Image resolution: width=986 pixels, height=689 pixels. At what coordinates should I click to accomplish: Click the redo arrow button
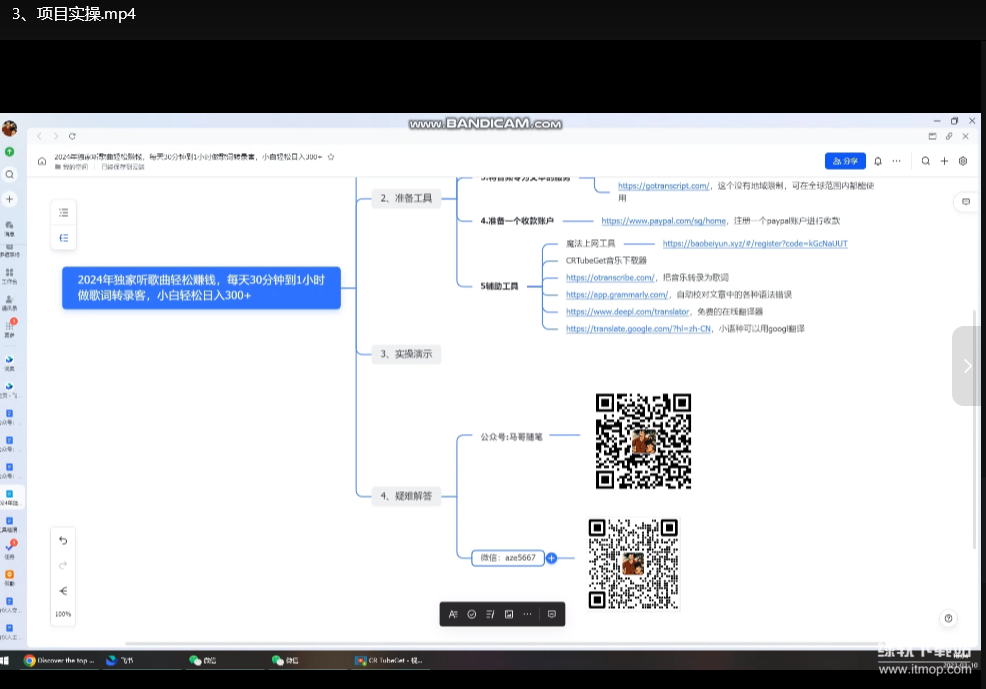63,566
